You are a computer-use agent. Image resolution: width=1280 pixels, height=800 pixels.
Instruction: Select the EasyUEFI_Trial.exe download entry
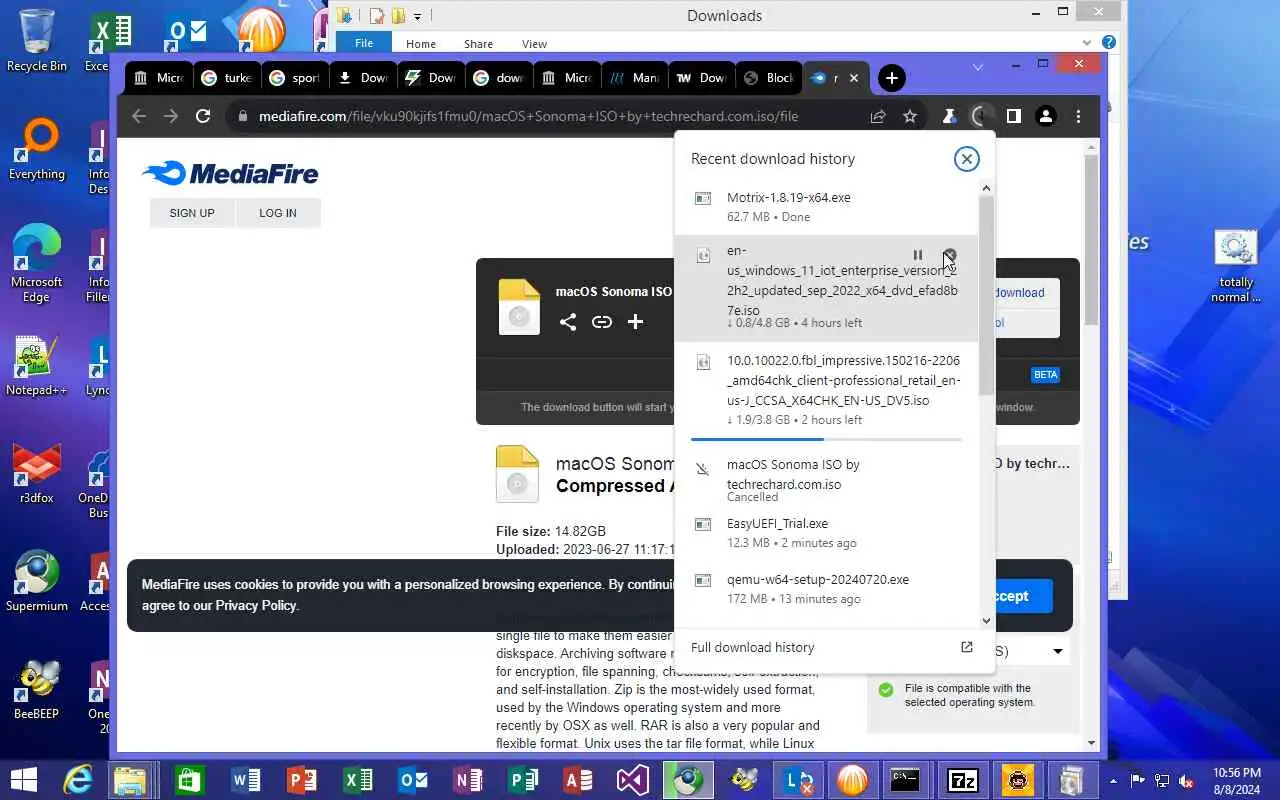826,533
